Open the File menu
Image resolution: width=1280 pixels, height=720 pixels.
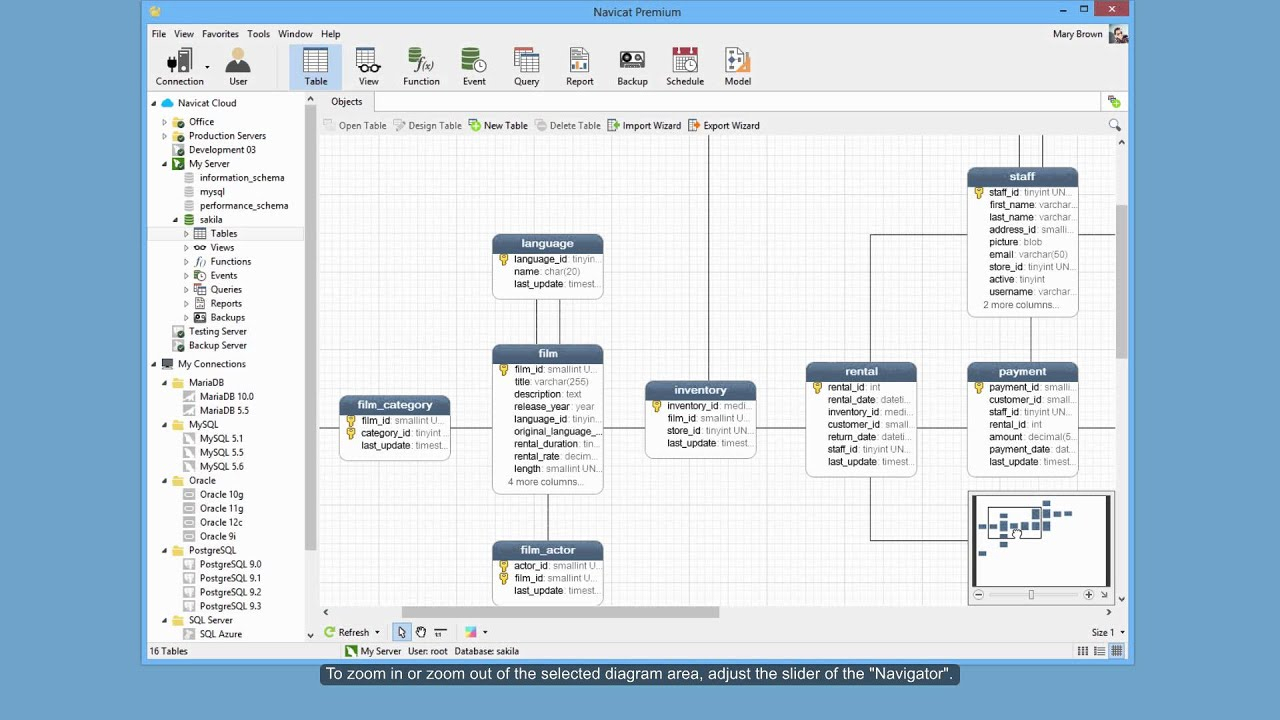pyautogui.click(x=159, y=34)
